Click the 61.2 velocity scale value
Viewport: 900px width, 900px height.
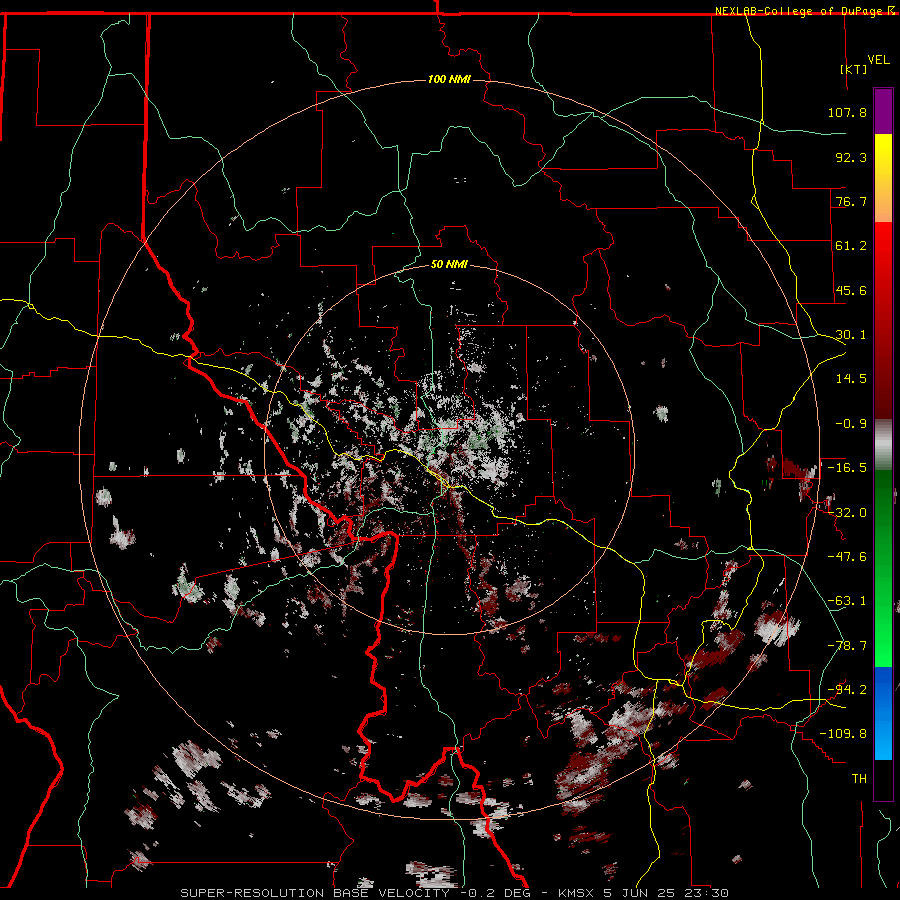pyautogui.click(x=851, y=246)
